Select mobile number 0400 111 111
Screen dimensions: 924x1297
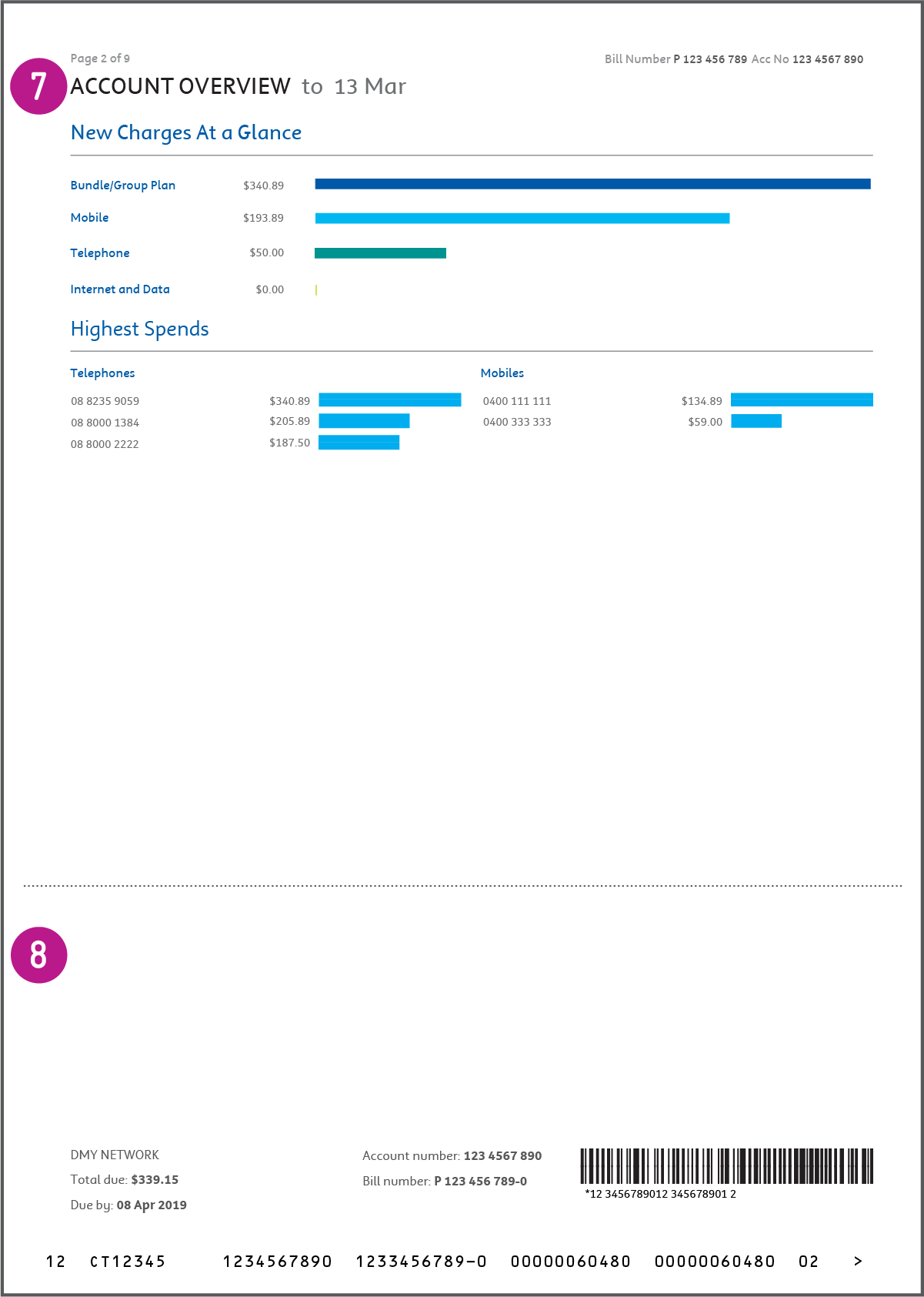(x=517, y=401)
